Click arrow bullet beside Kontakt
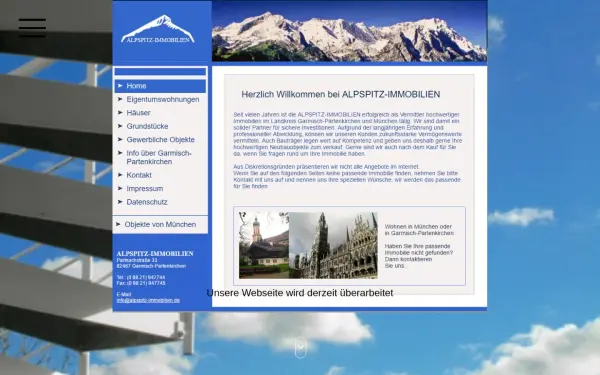 pos(120,175)
